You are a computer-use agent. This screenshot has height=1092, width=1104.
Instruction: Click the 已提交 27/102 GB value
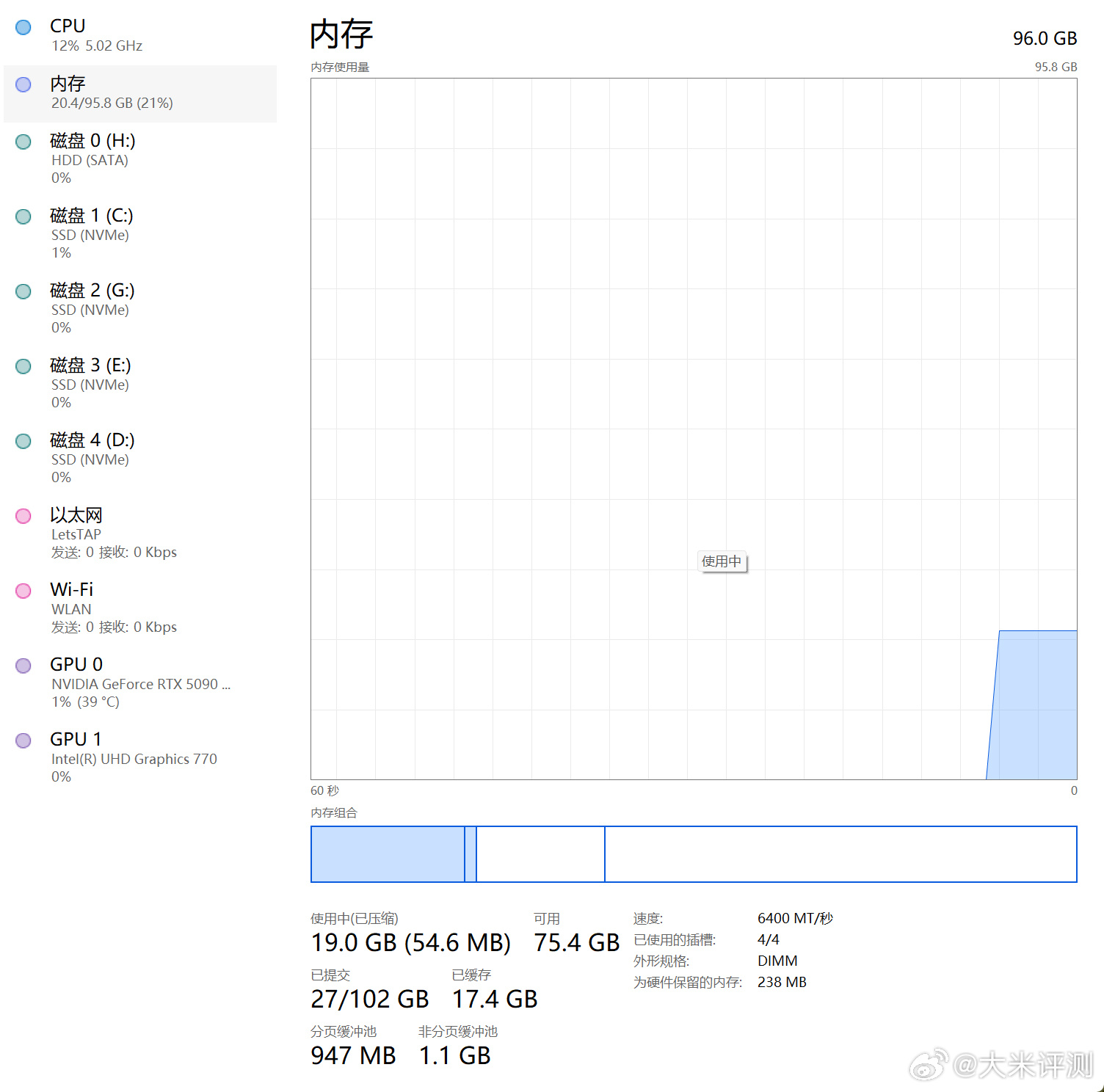(369, 999)
